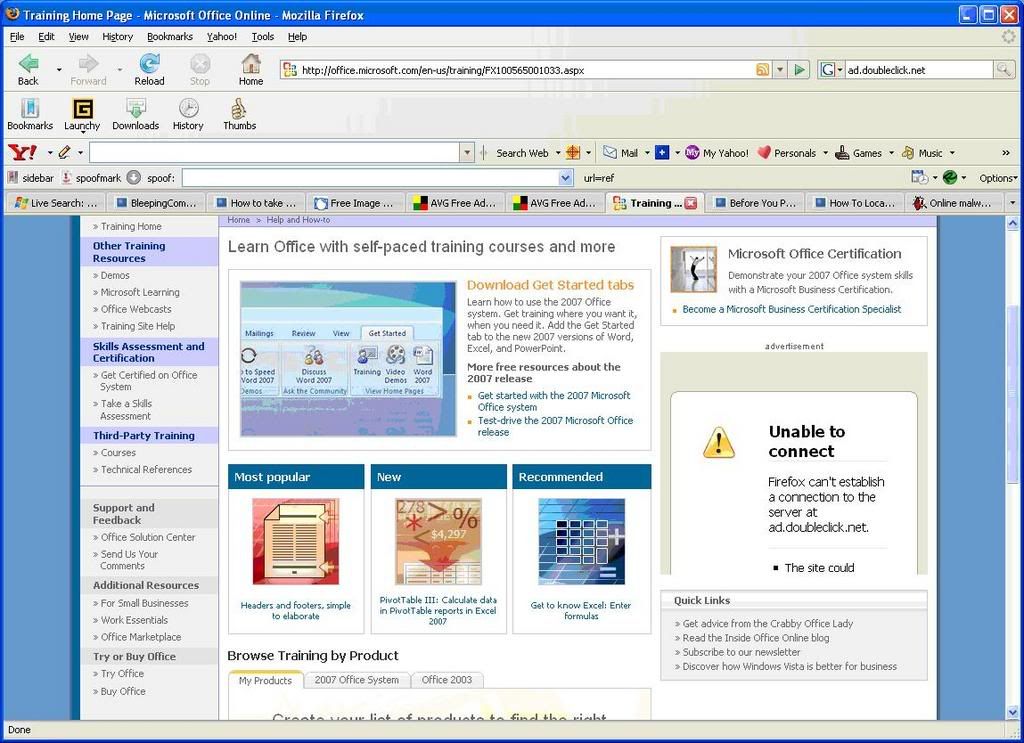Click the RSS feed icon in address bar
Image resolution: width=1024 pixels, height=743 pixels.
762,70
